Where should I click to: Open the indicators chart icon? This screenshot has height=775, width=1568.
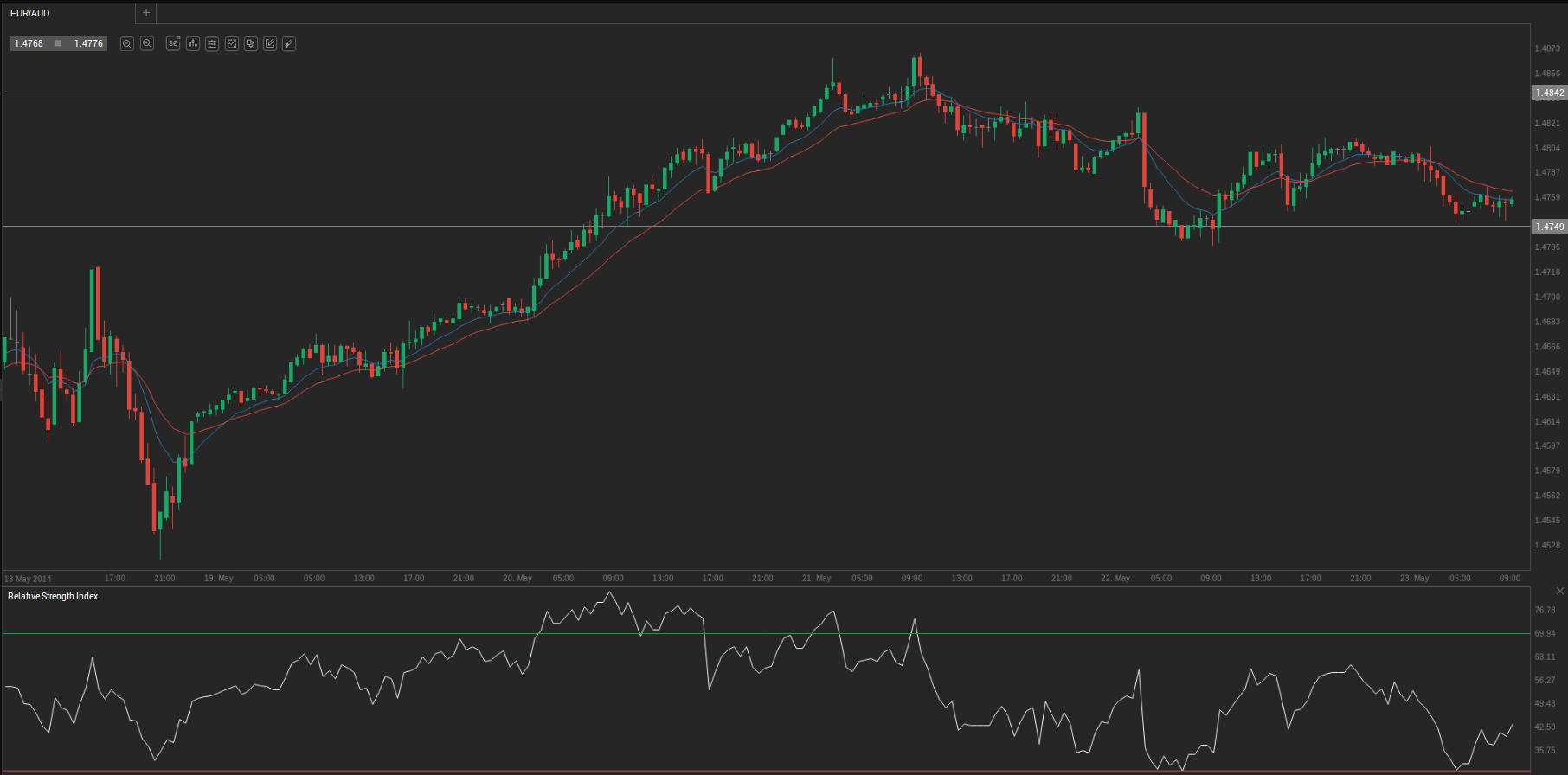[232, 43]
